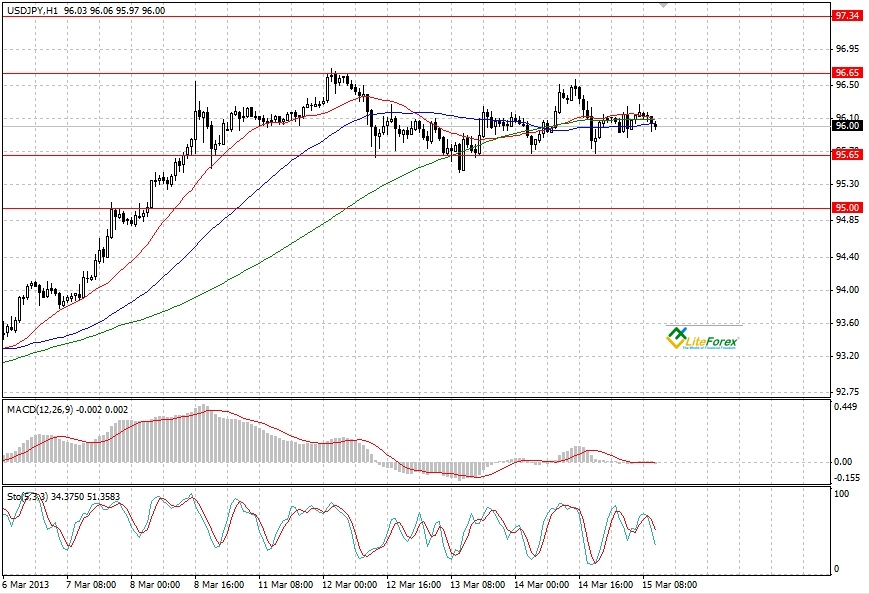Select the 97.34 red price level label
Image resolution: width=869 pixels, height=594 pixels.
(x=847, y=16)
